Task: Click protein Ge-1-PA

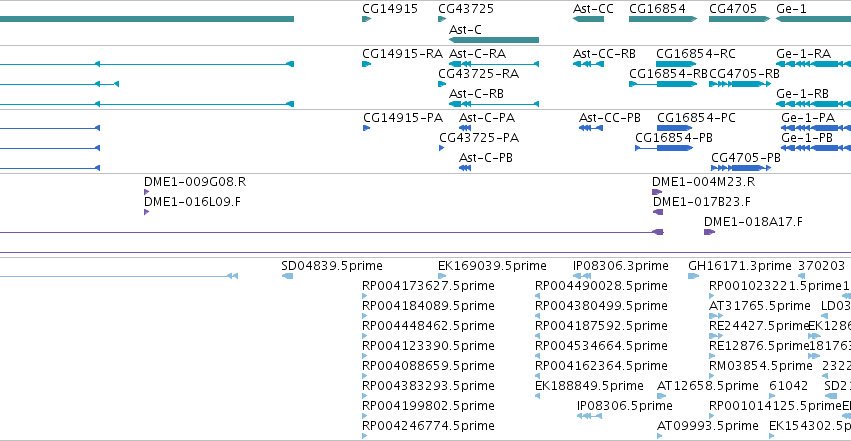Action: click(816, 128)
